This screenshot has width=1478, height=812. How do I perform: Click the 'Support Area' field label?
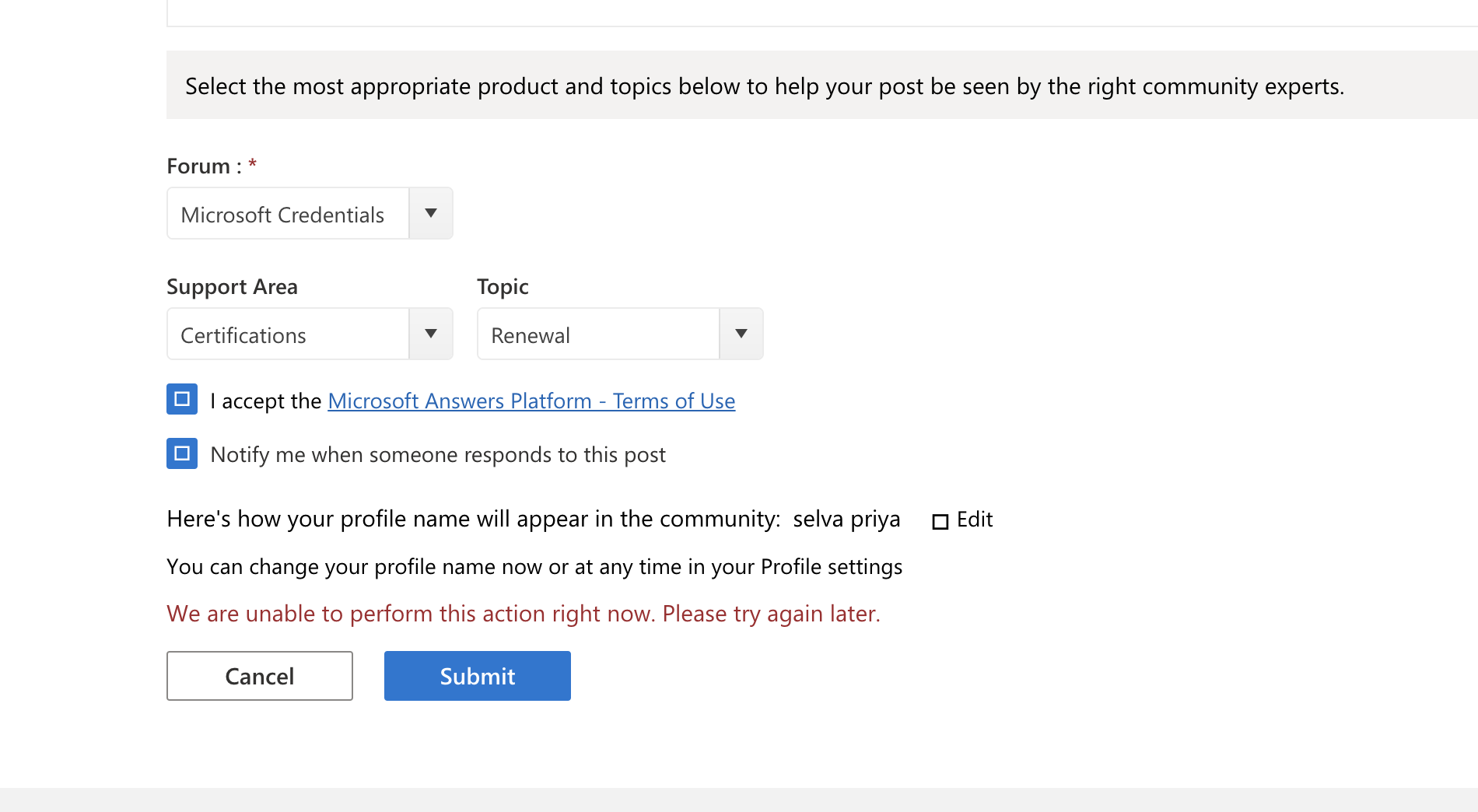[232, 287]
